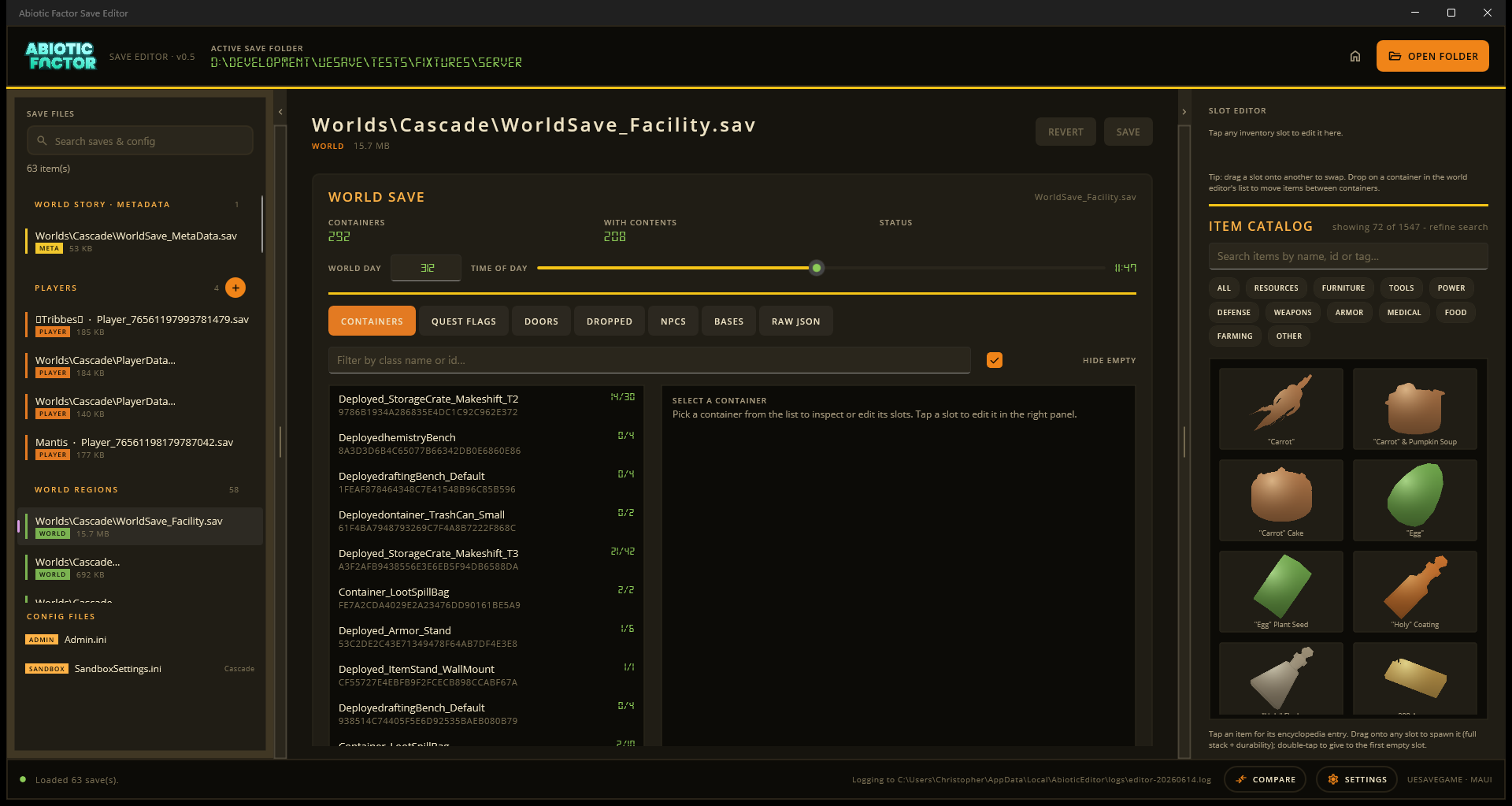Filter catalog by Farming
This screenshot has height=806, width=1512.
tap(1235, 336)
